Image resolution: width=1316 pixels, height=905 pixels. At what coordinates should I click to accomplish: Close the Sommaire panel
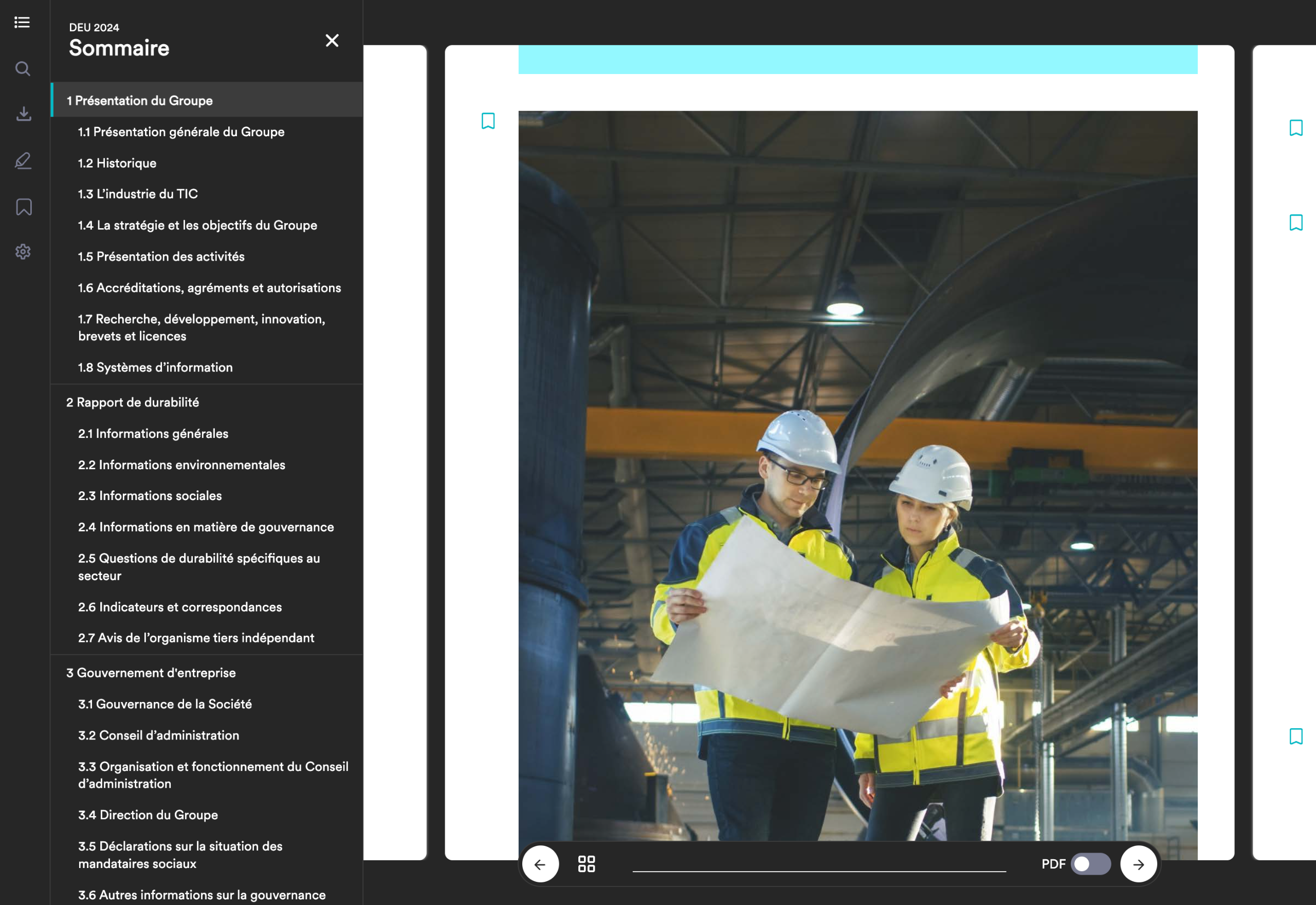[332, 40]
